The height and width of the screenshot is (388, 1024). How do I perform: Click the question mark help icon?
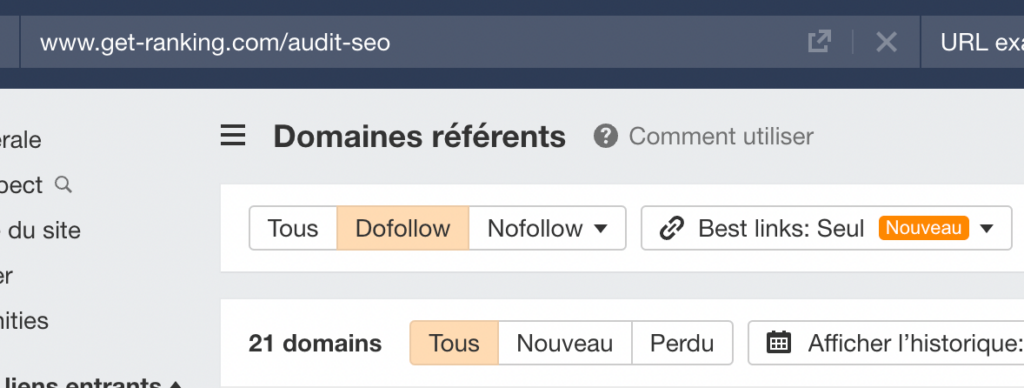point(605,137)
